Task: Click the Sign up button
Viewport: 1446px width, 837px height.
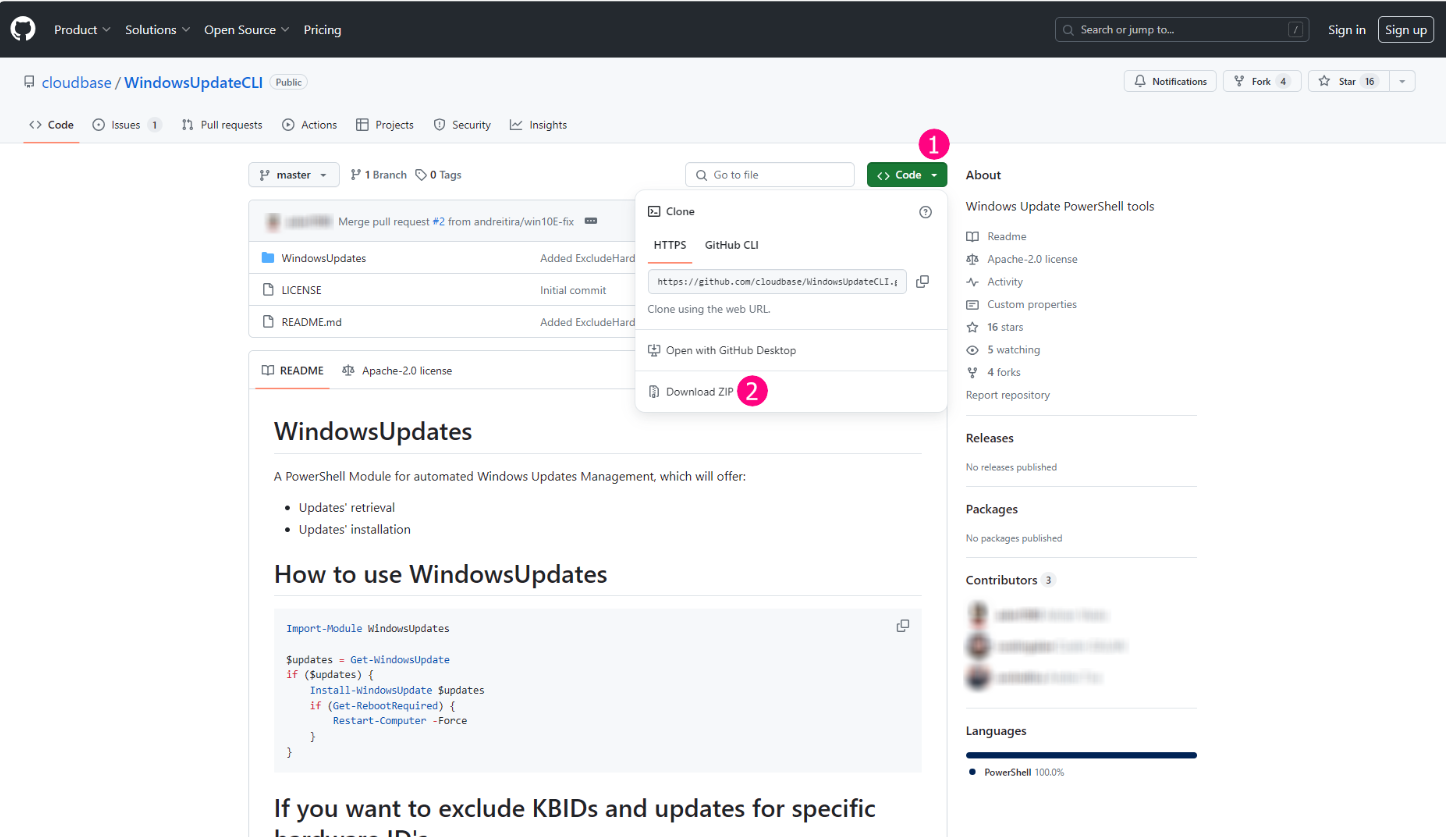Action: [1406, 30]
